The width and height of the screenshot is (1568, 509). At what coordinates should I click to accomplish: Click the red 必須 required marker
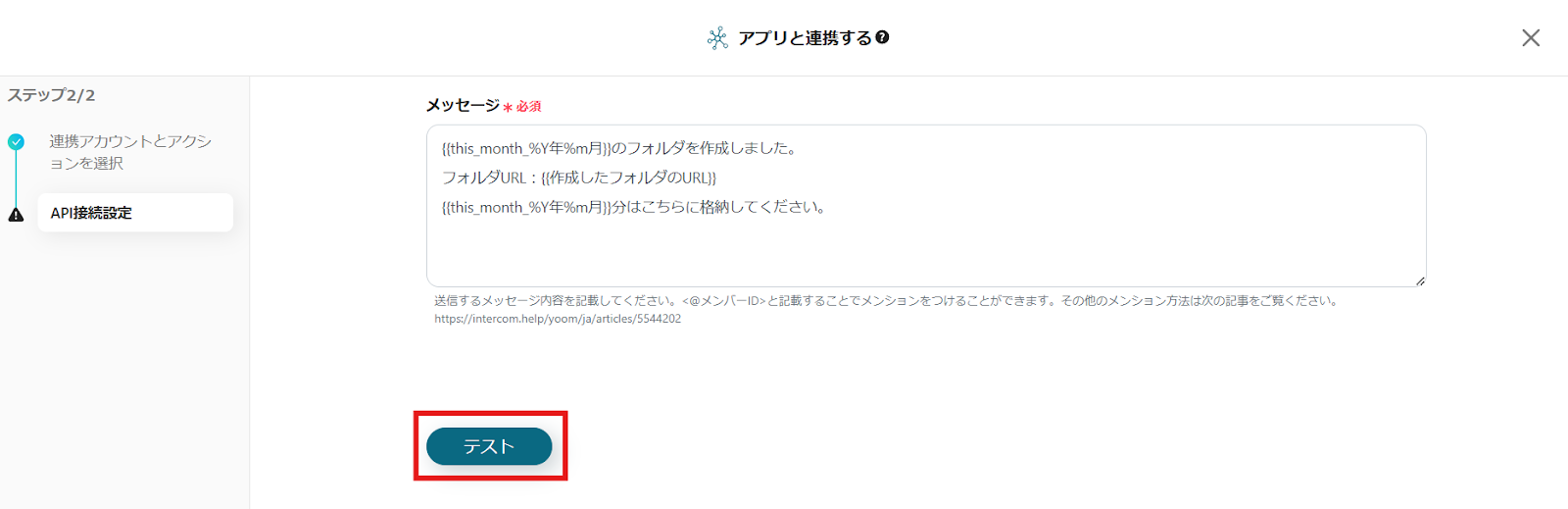coord(522,106)
